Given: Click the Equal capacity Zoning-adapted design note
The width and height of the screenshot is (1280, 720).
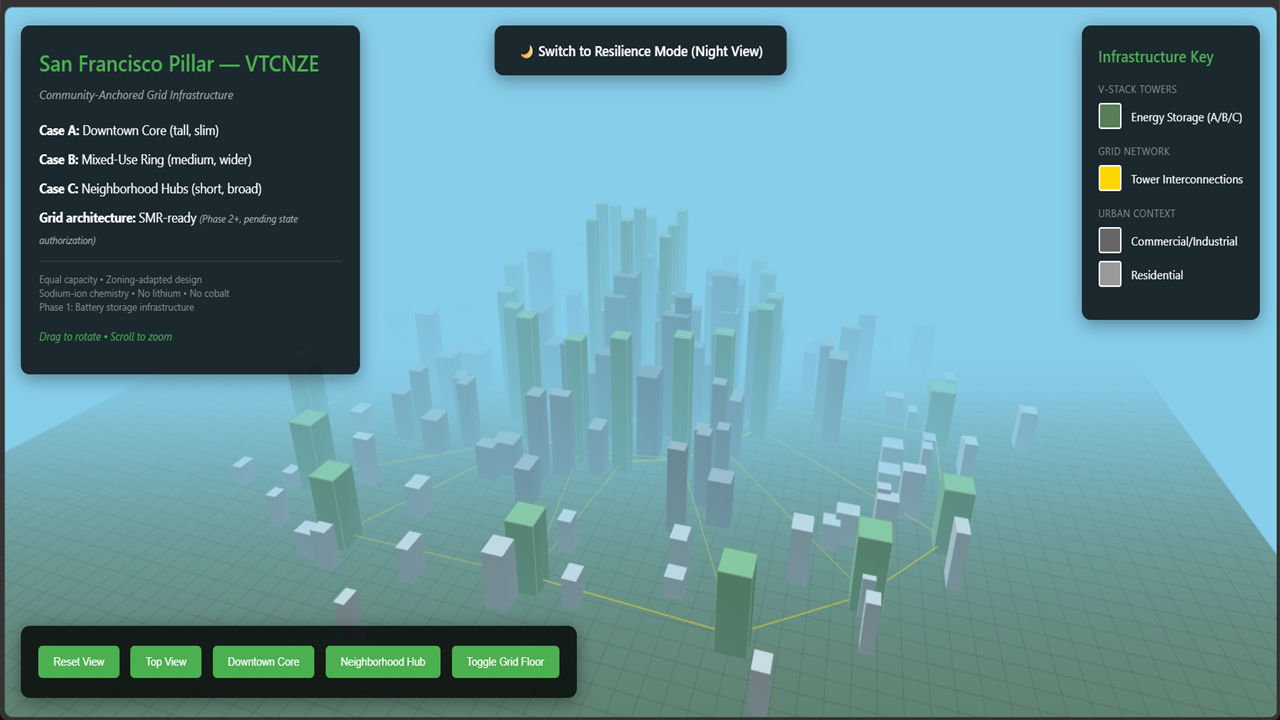Looking at the screenshot, I should click(120, 280).
